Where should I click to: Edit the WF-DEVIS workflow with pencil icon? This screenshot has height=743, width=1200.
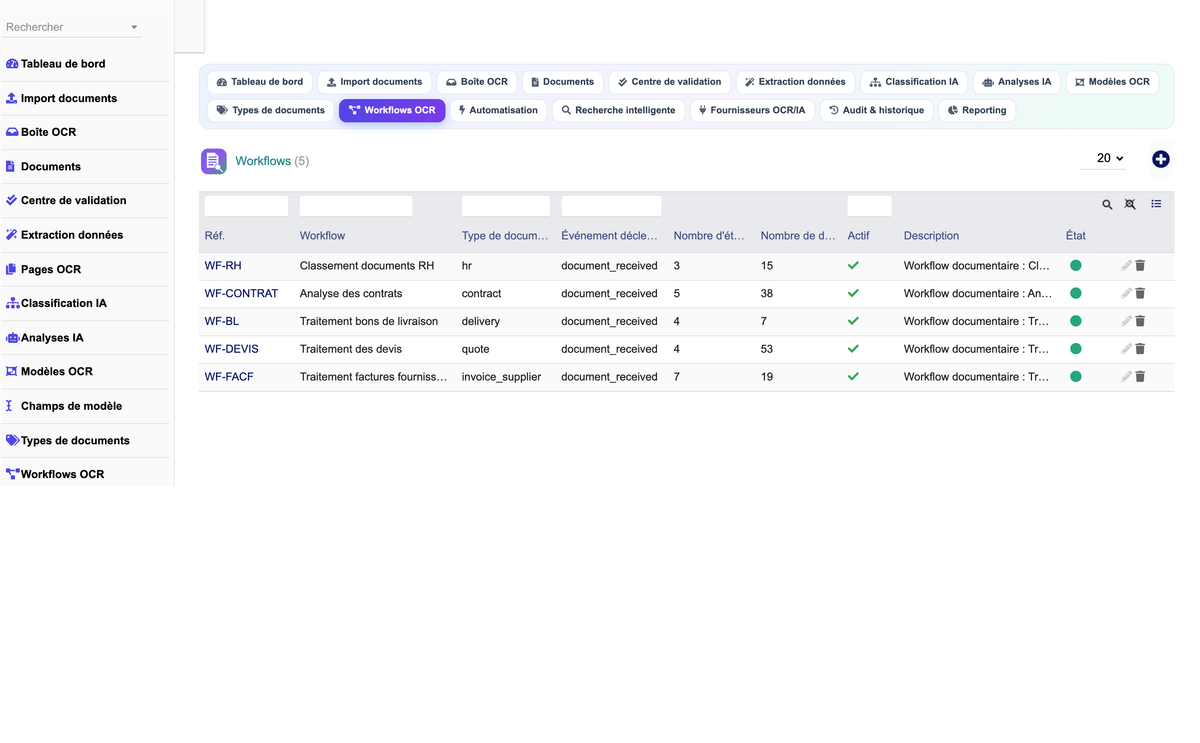coord(1126,349)
